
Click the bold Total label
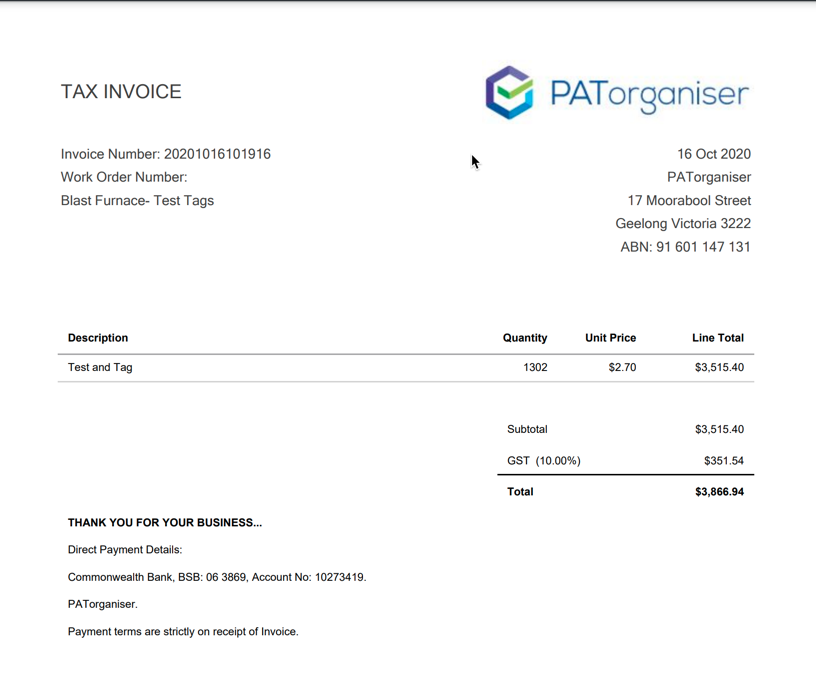(x=520, y=492)
